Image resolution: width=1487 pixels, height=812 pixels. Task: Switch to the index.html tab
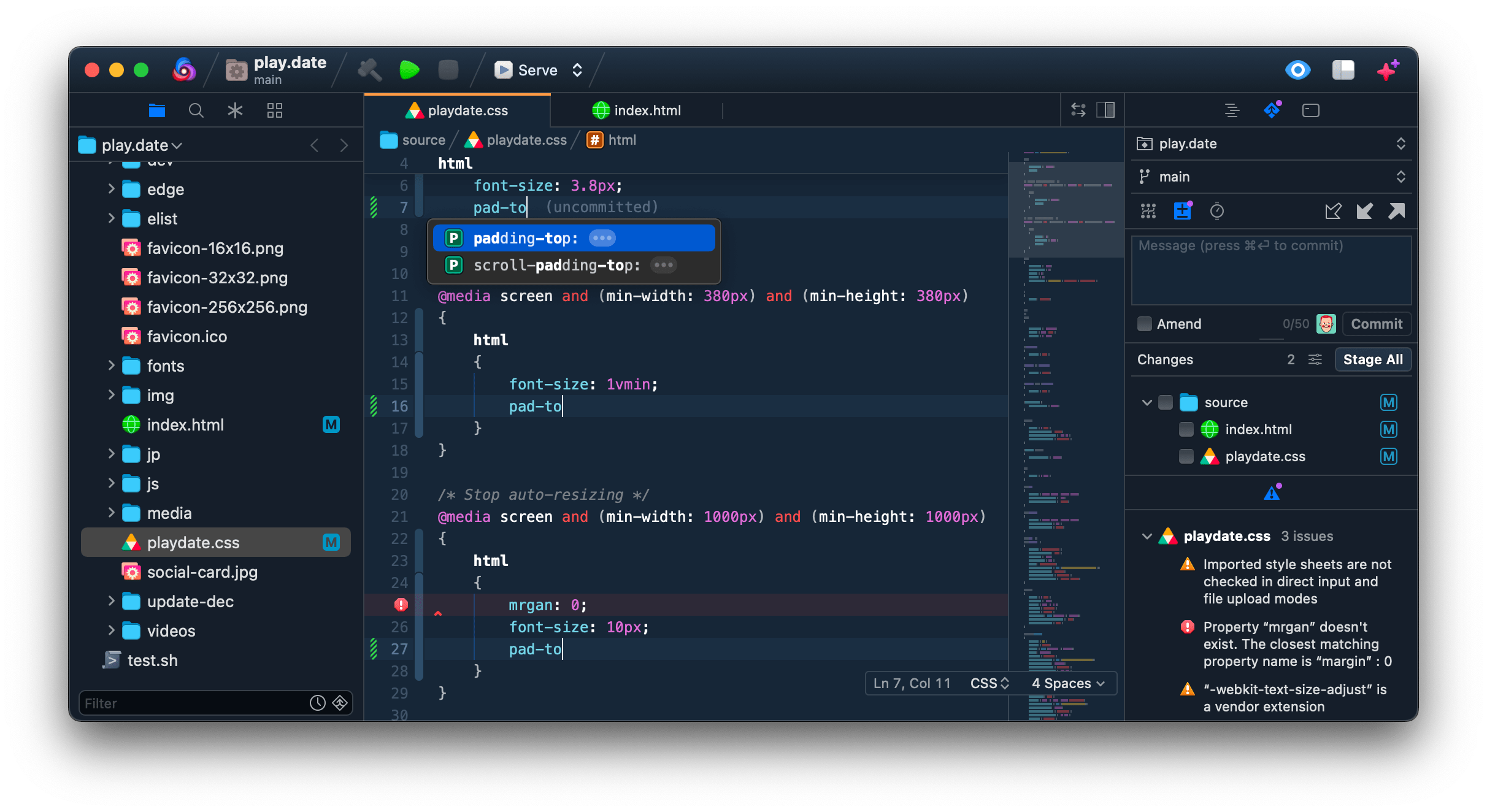pyautogui.click(x=637, y=110)
